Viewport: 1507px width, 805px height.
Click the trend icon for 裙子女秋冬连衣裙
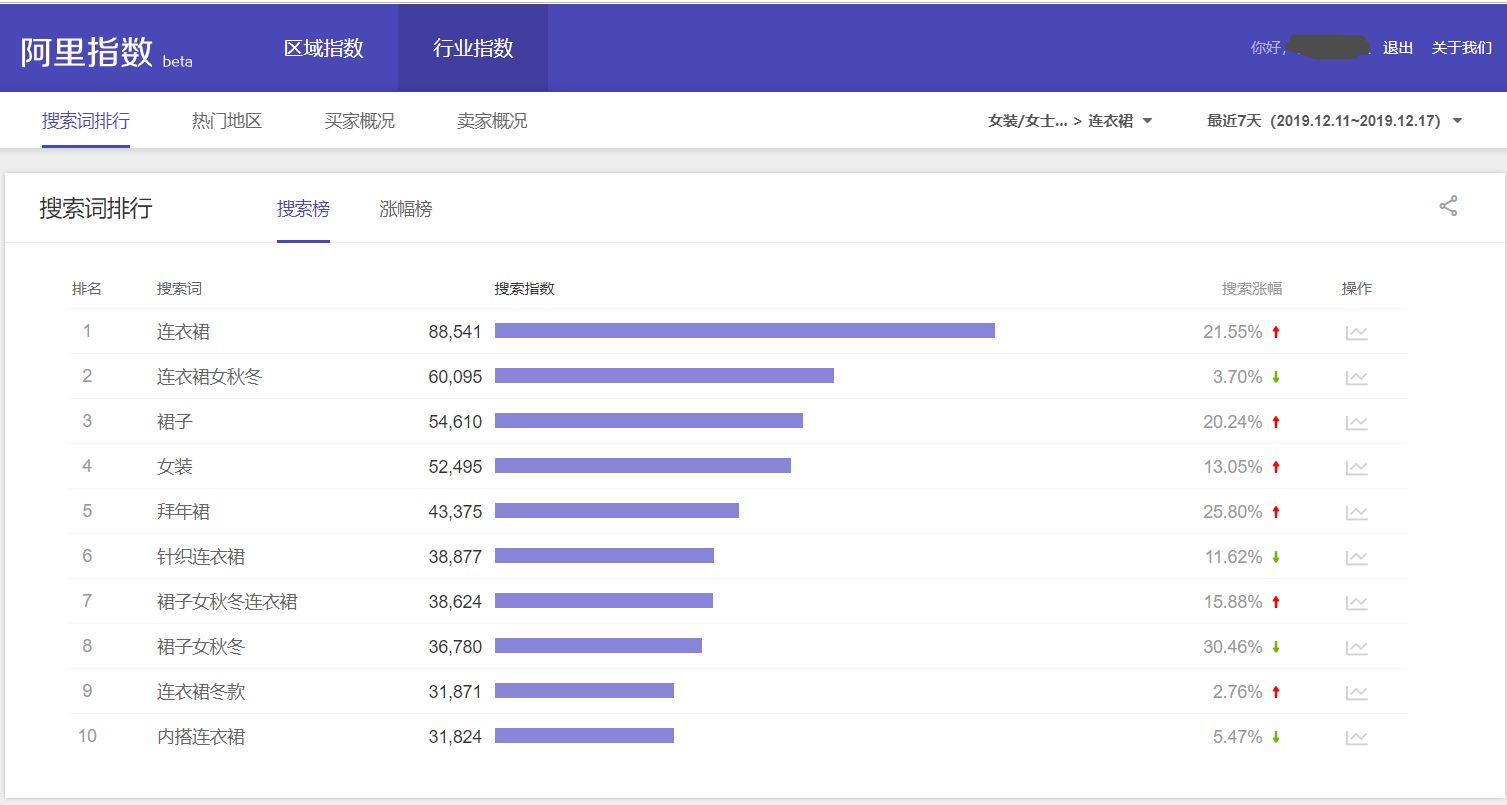(x=1356, y=602)
